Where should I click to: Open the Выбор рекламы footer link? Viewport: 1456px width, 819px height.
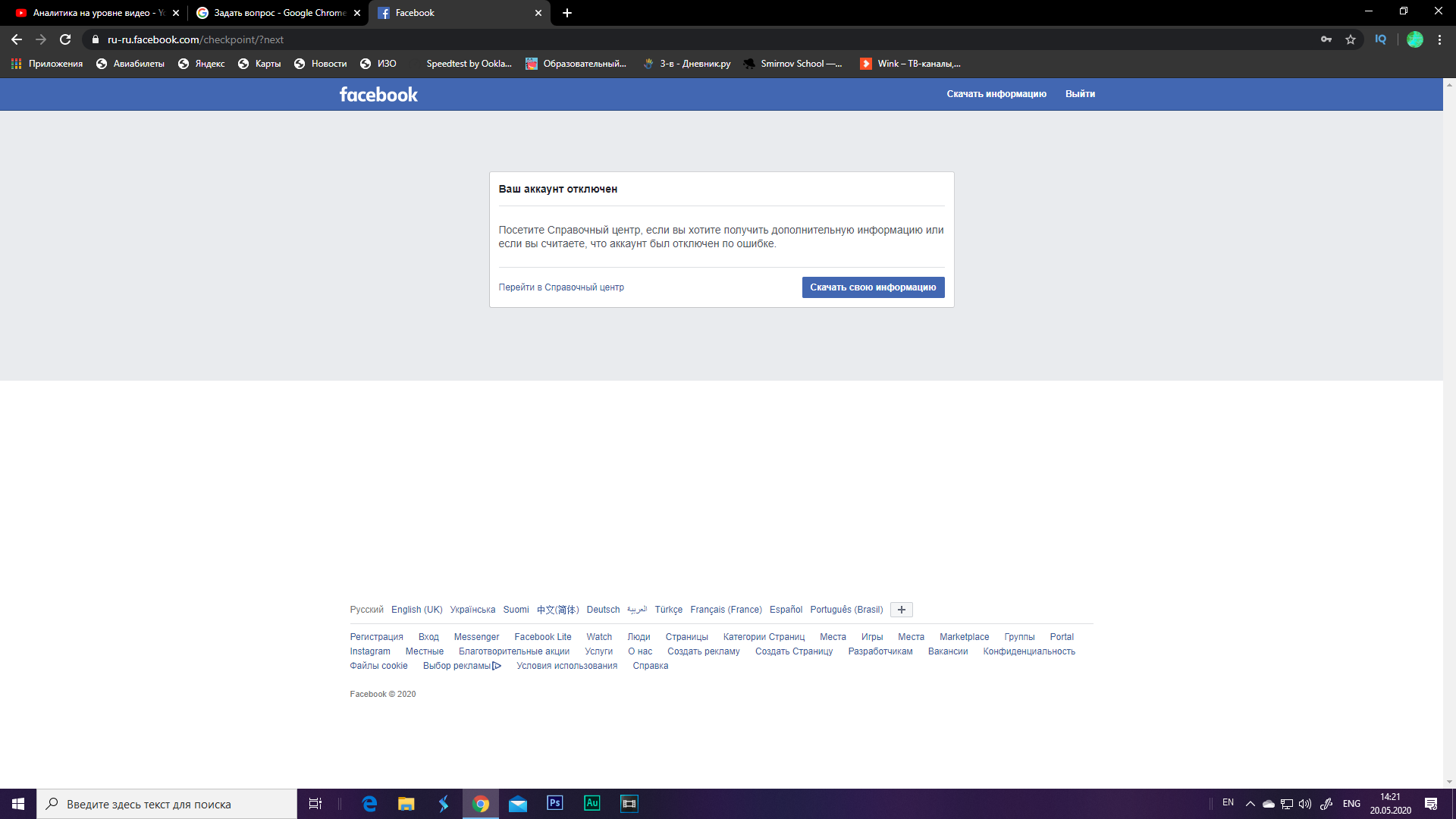[462, 666]
